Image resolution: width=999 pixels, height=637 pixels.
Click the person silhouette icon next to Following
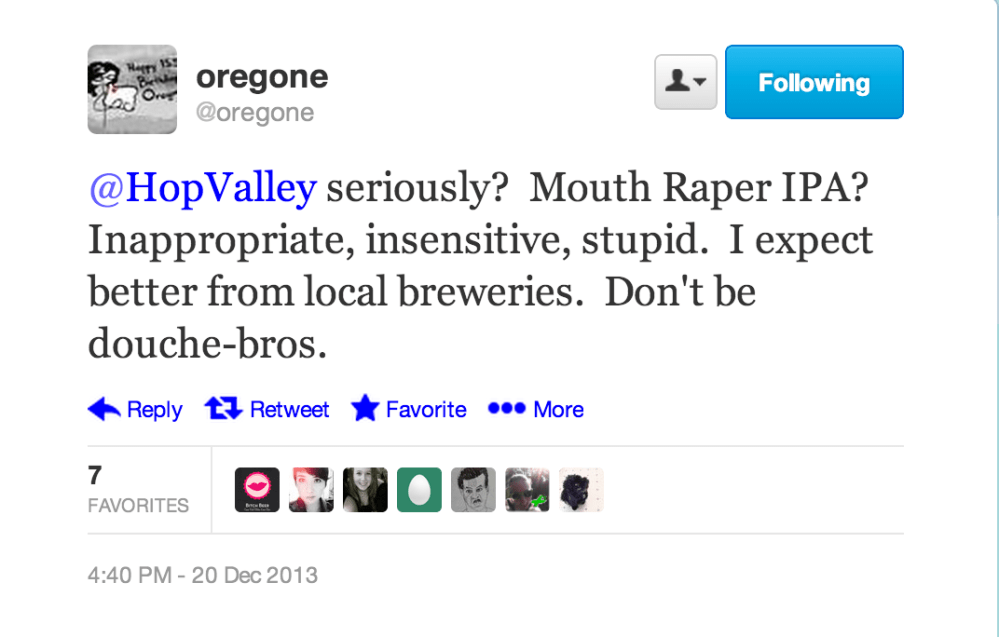[679, 81]
